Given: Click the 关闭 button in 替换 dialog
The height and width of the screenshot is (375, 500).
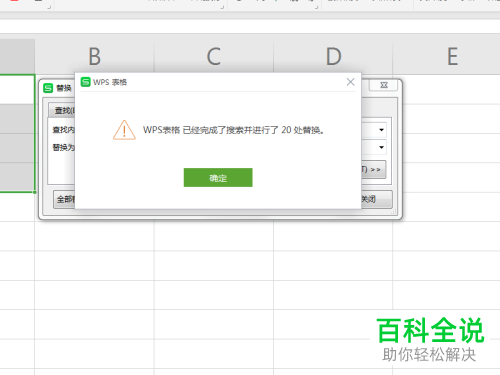Looking at the screenshot, I should 376,199.
